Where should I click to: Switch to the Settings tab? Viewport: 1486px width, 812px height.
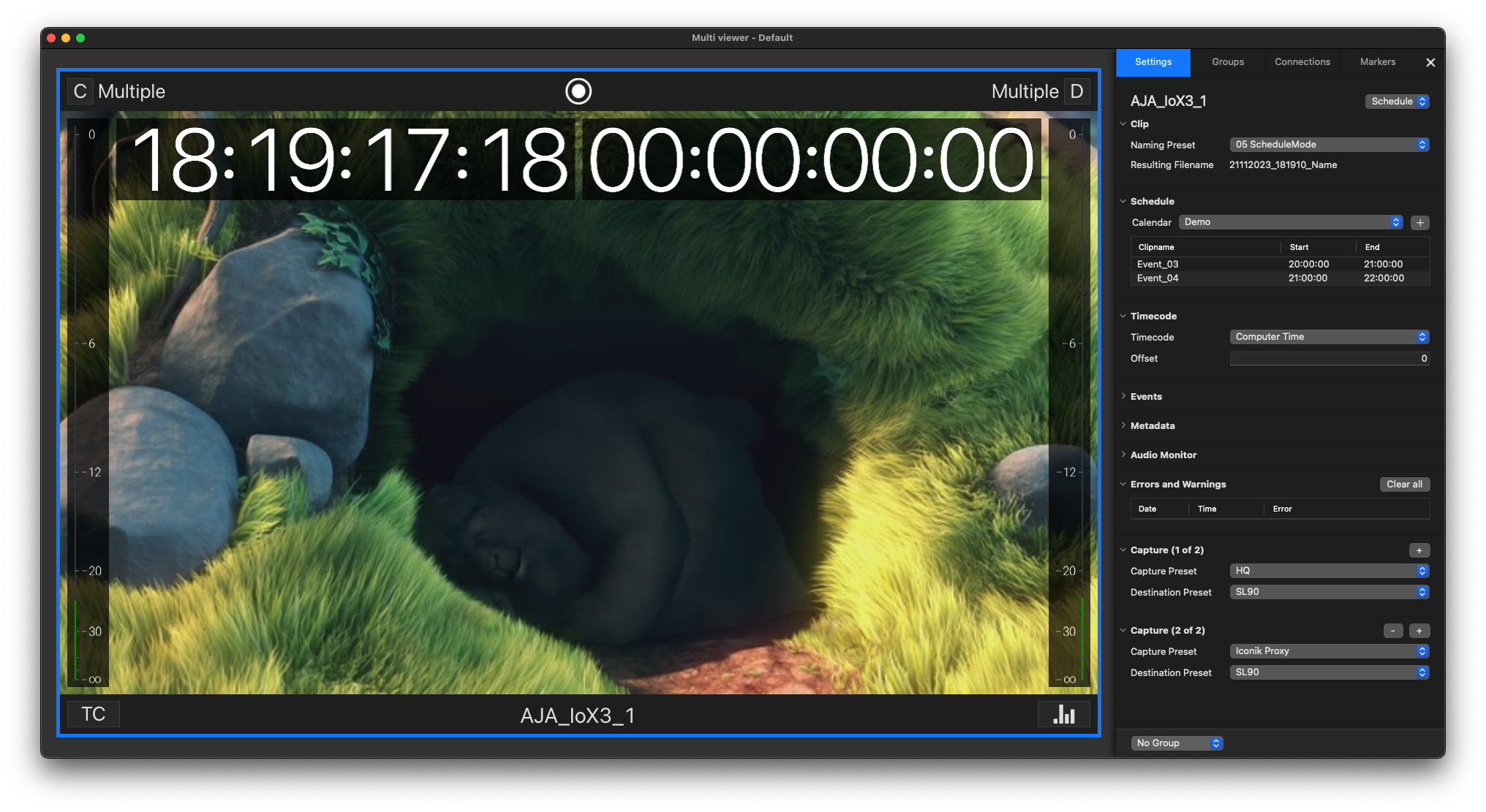[1153, 62]
